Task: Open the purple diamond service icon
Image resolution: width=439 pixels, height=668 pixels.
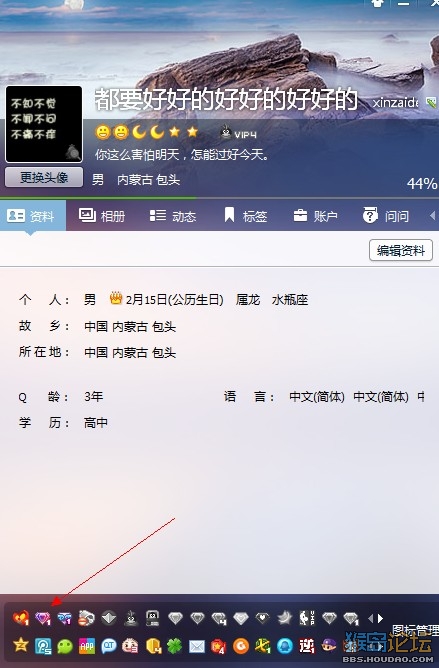Action: tap(43, 618)
